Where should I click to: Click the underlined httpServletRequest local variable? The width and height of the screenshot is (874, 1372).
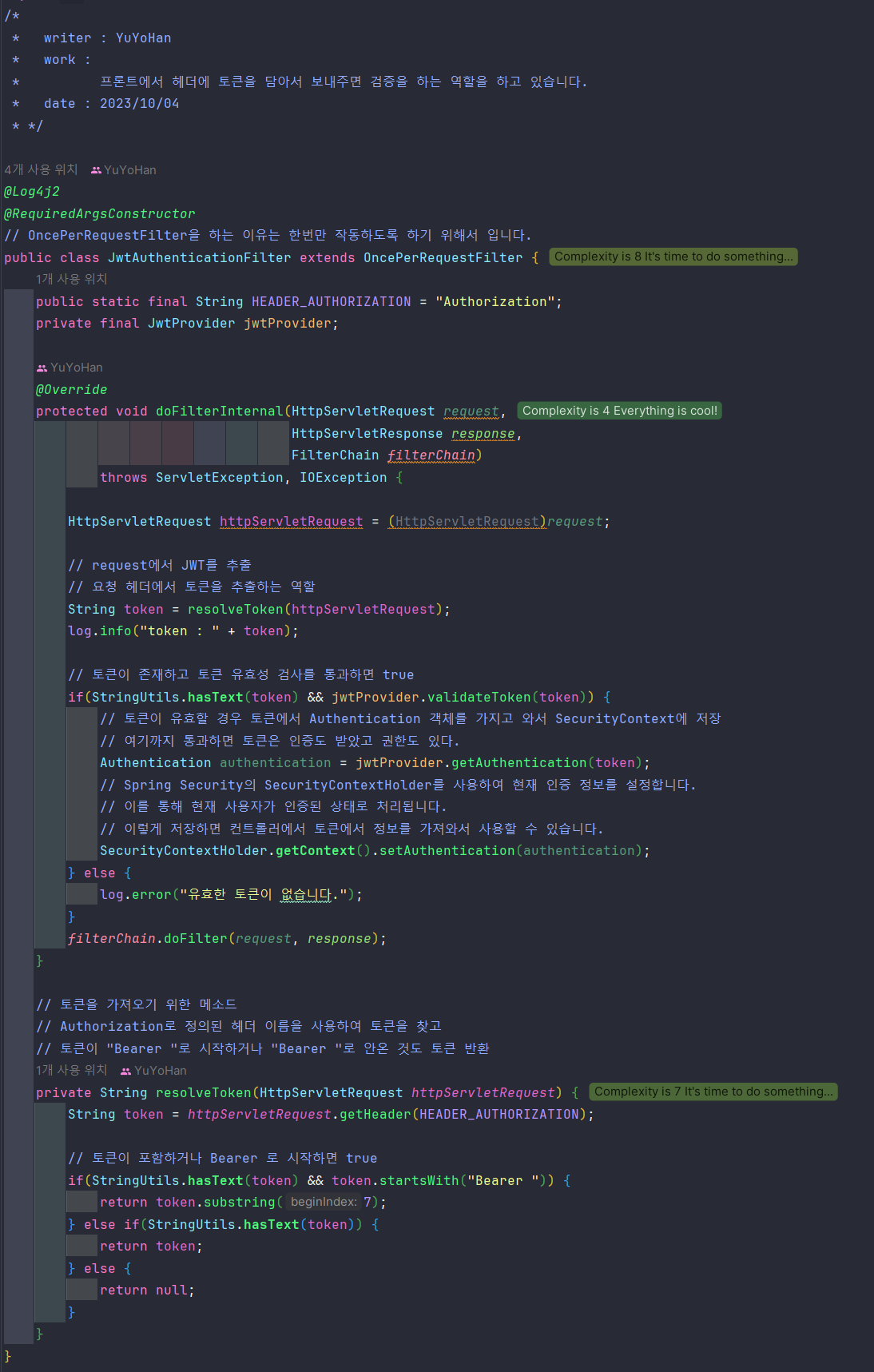(x=292, y=522)
